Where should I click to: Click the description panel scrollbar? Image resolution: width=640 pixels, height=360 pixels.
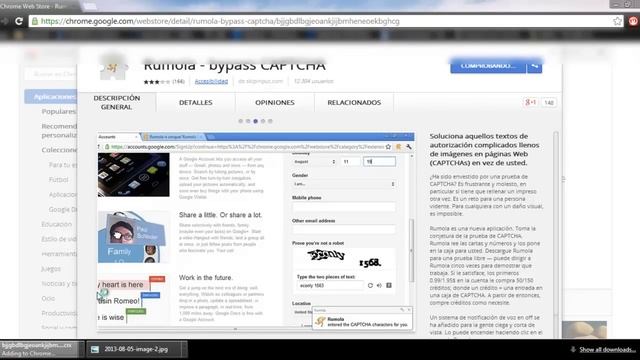click(x=556, y=224)
